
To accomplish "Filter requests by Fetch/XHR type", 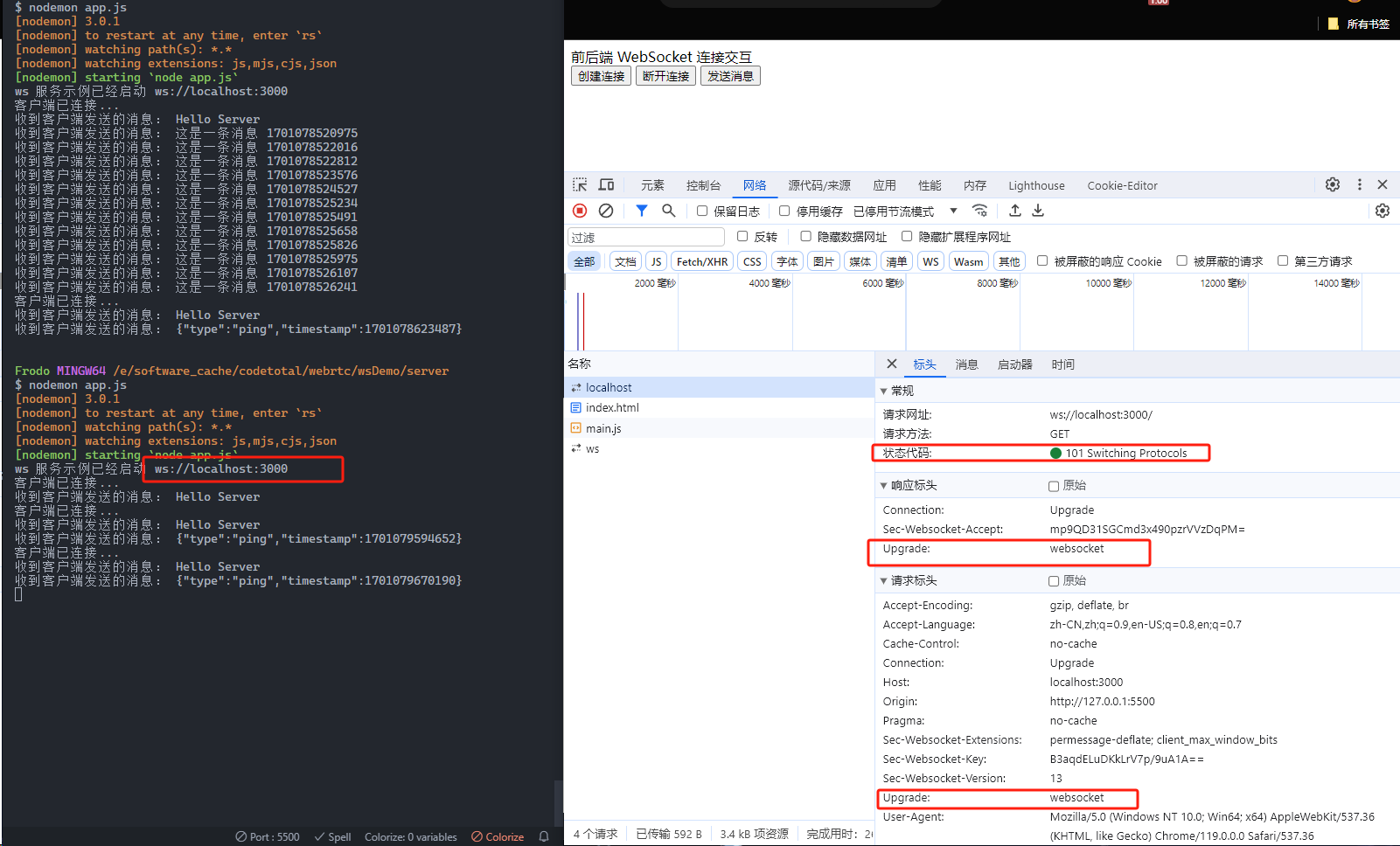I will pyautogui.click(x=702, y=261).
